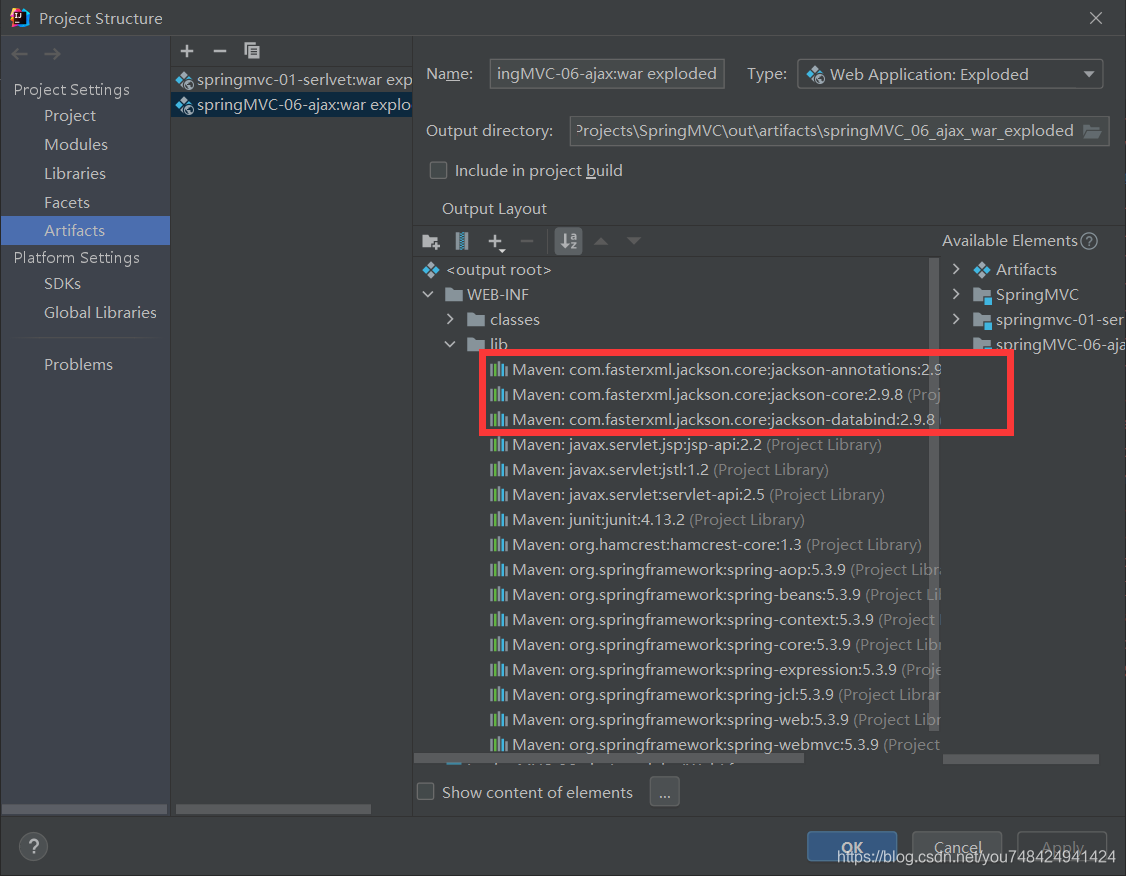Viewport: 1126px width, 876px height.
Task: Collapse the WEB-INF tree node
Action: coord(428,294)
